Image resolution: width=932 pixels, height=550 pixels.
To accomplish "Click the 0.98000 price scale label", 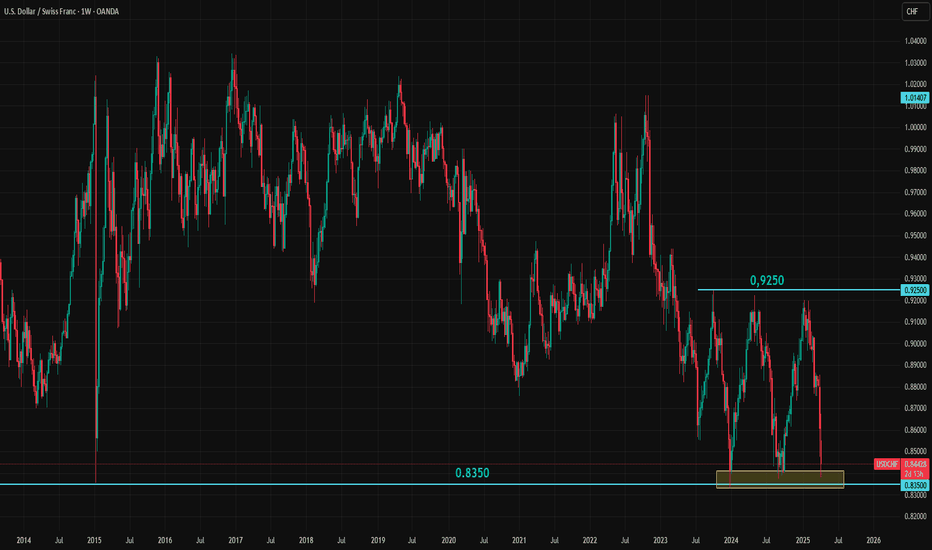I will (x=915, y=171).
